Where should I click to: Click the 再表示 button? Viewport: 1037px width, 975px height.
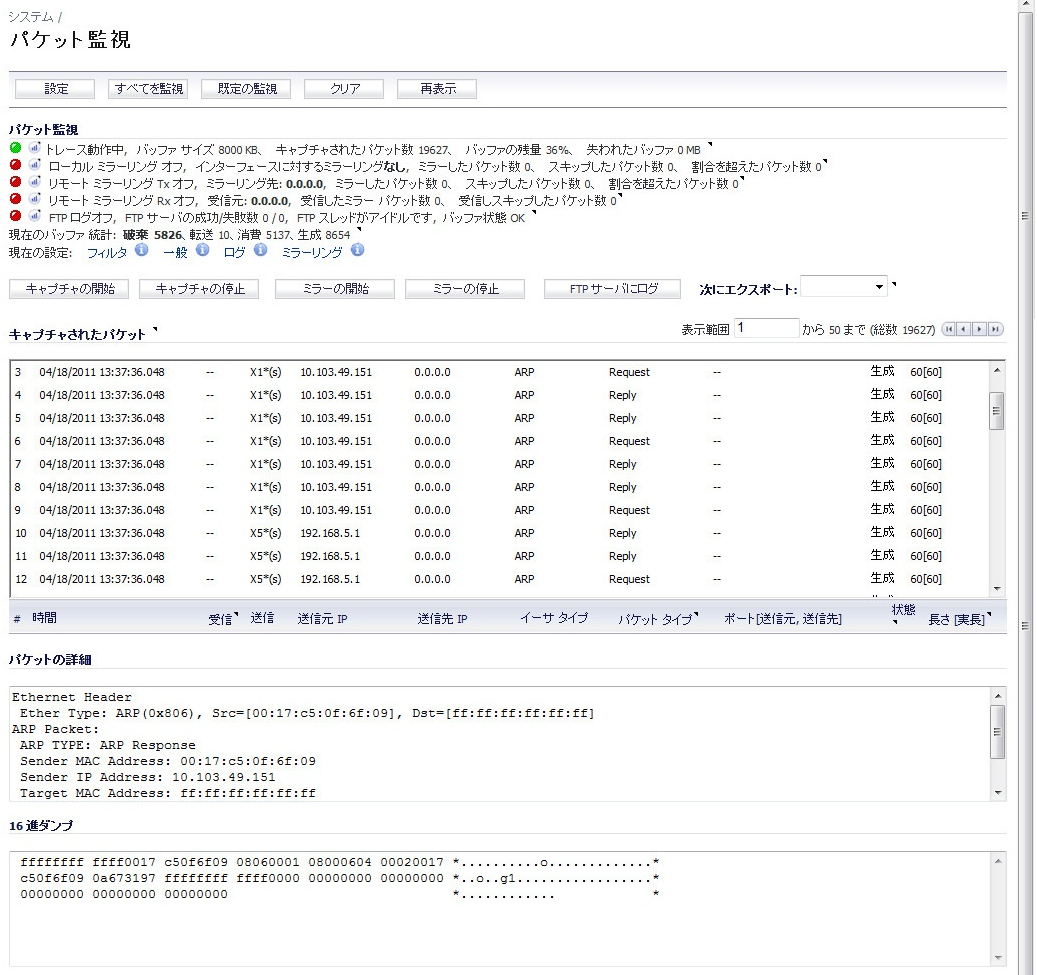pos(437,89)
